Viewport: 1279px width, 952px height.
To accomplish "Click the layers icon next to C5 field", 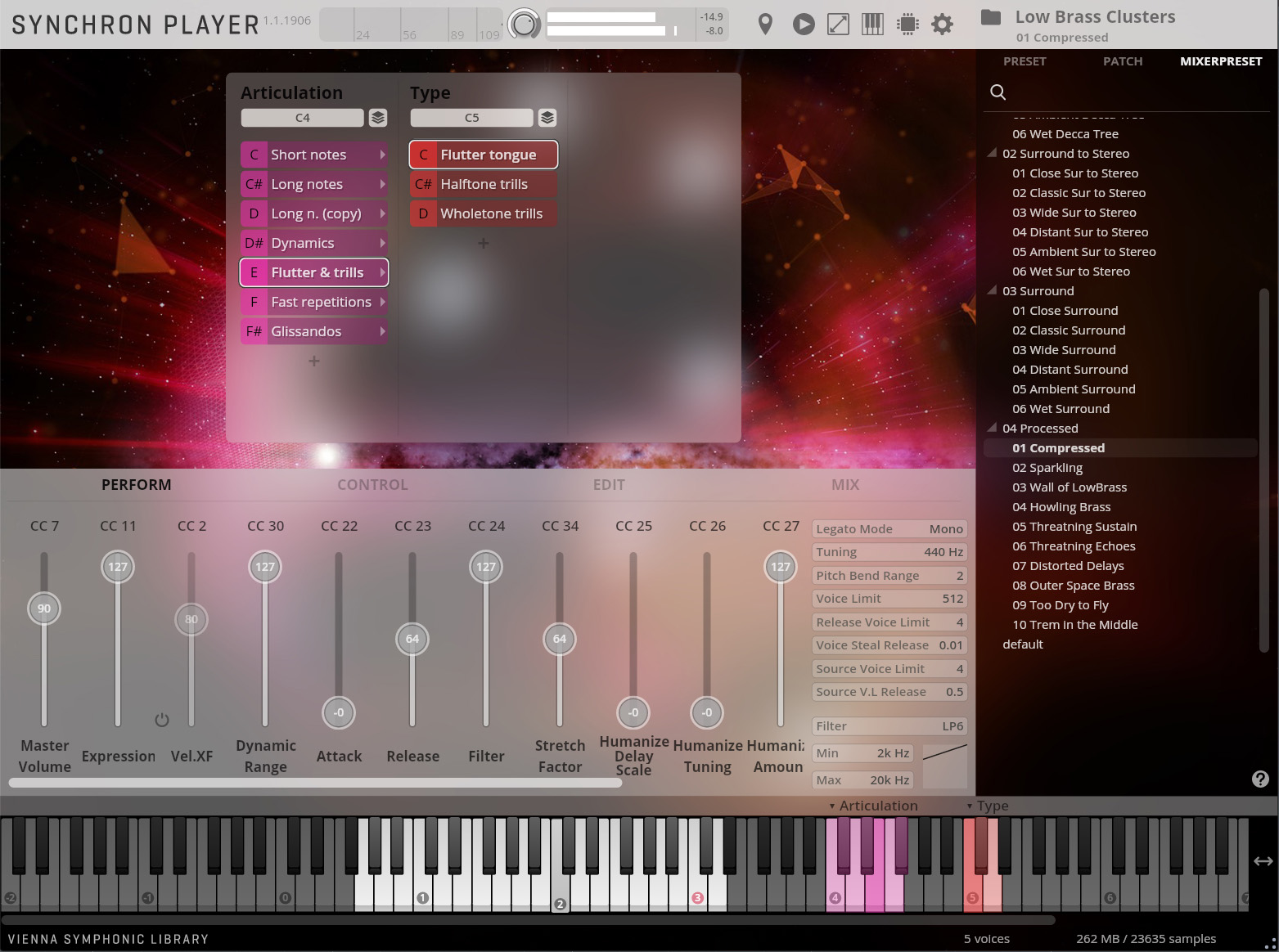I will pyautogui.click(x=547, y=118).
